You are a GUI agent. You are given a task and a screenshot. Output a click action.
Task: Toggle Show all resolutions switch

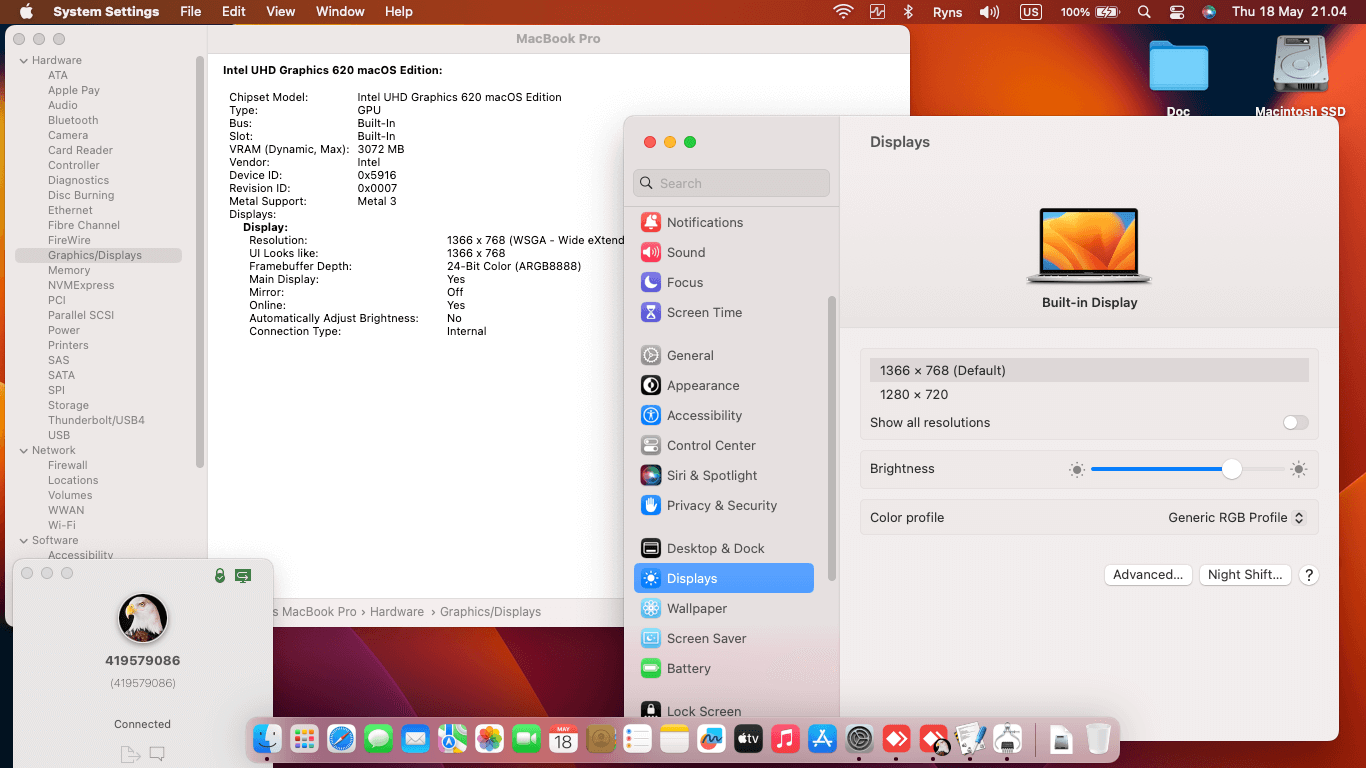[1295, 422]
